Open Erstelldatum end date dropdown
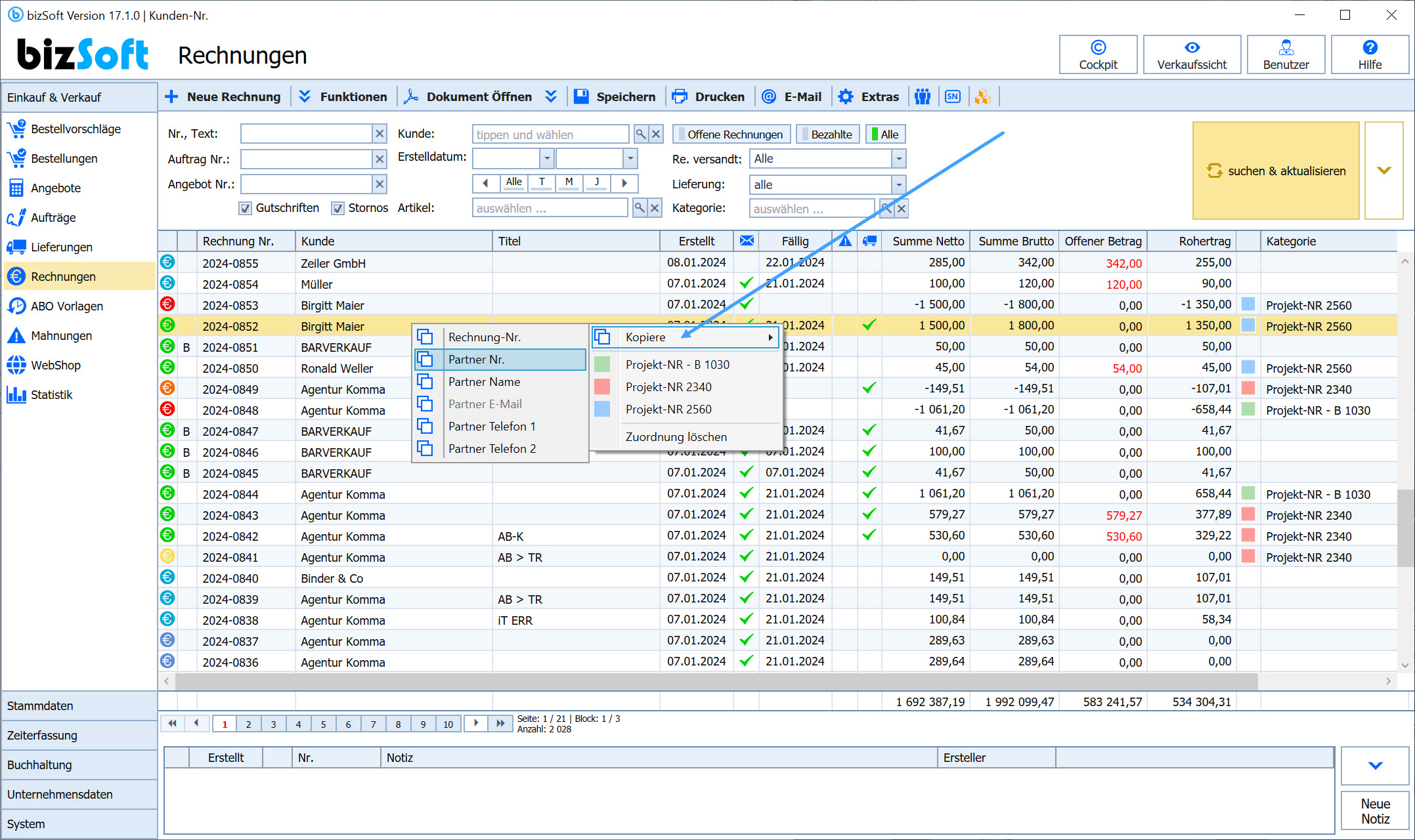Screen dimensions: 1415x840 (x=630, y=158)
